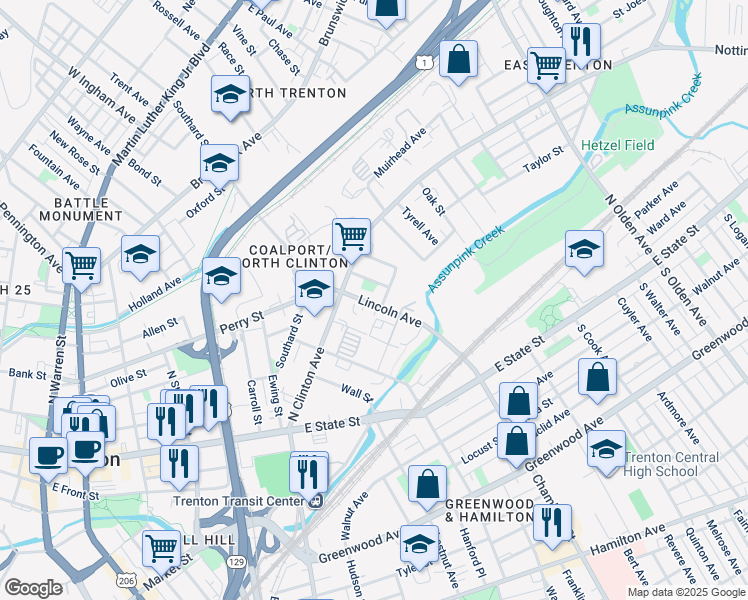Open the school marker near Oxford St
The image size is (748, 600).
pos(218,163)
